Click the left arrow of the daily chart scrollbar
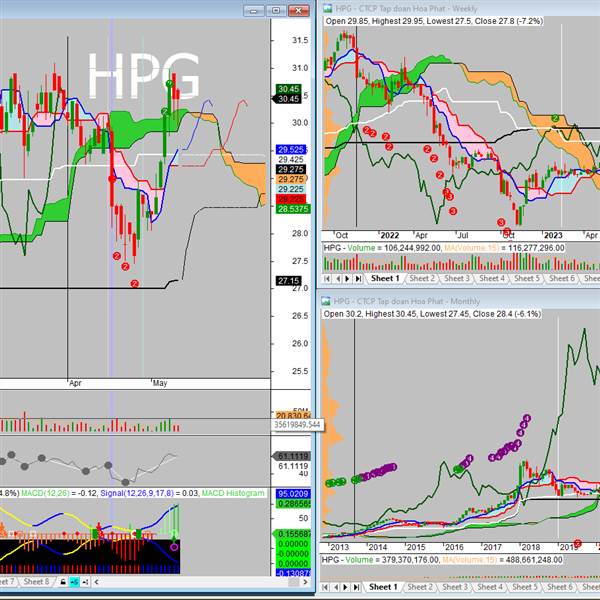The image size is (600, 600). pyautogui.click(x=96, y=582)
